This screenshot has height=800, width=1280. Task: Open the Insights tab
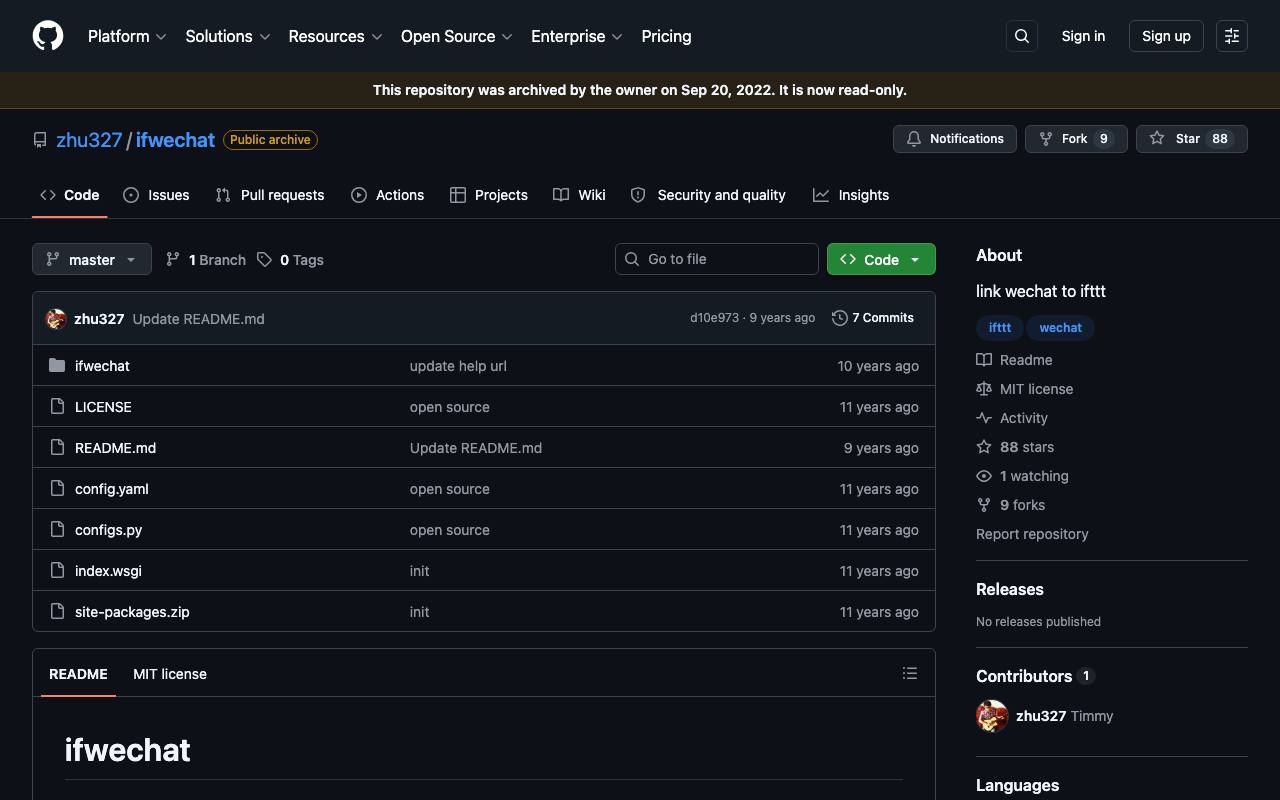[x=851, y=195]
